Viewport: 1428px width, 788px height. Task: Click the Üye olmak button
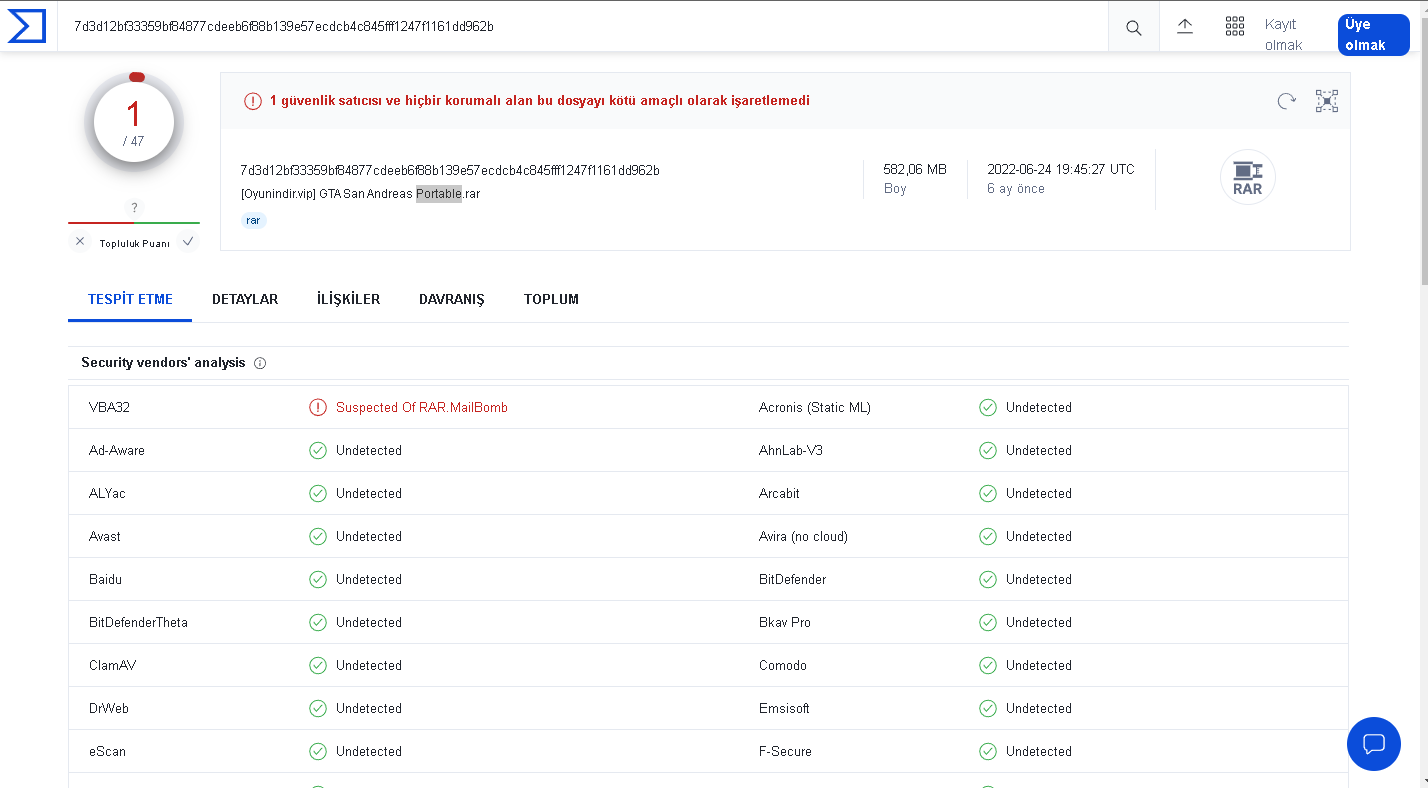click(x=1373, y=35)
